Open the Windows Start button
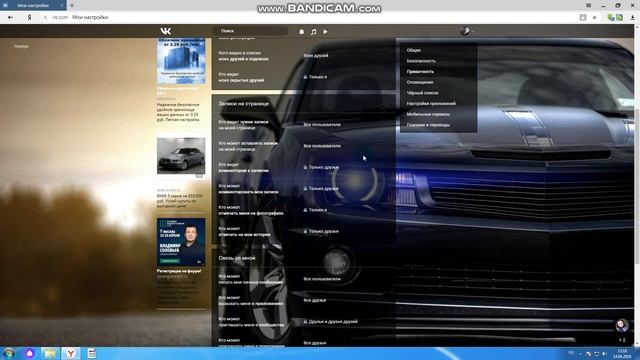Screen dimensions: 640x360 tap(9, 353)
